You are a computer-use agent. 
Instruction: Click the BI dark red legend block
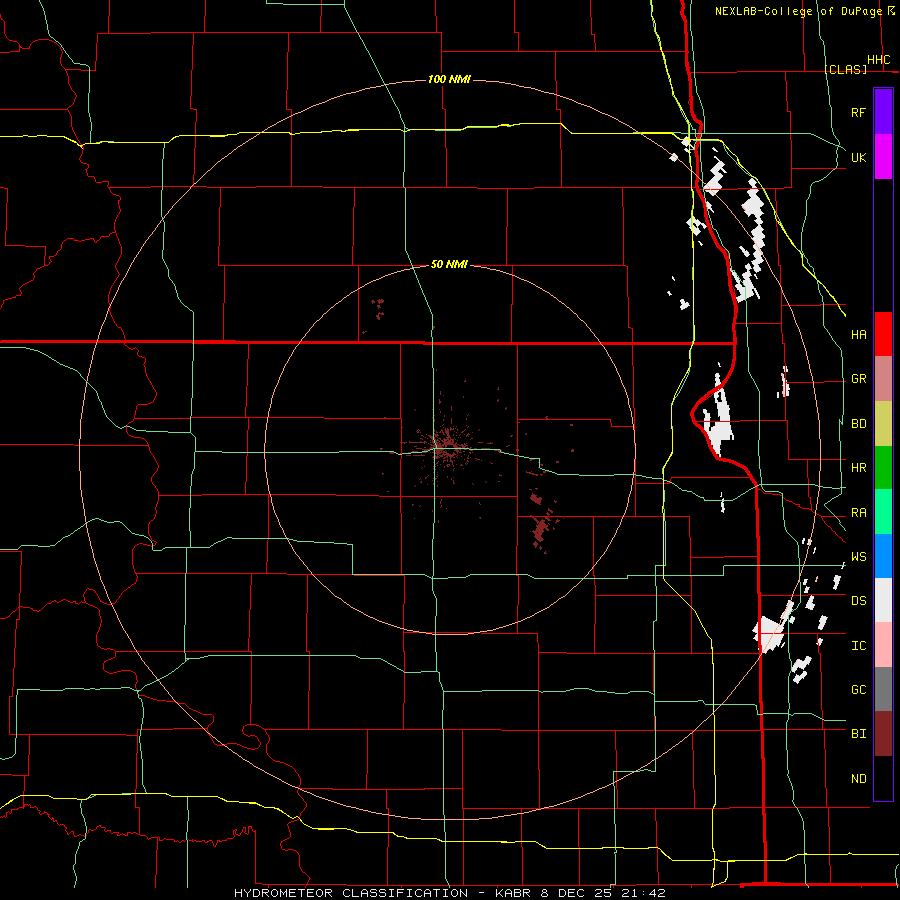pos(883,734)
